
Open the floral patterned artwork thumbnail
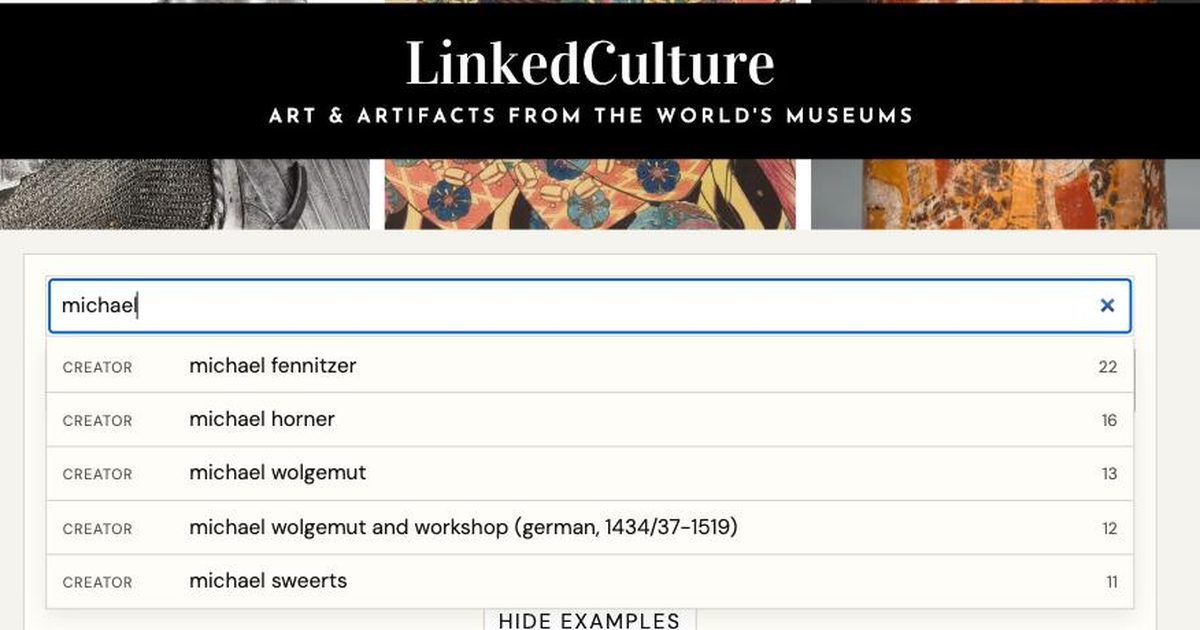click(590, 194)
